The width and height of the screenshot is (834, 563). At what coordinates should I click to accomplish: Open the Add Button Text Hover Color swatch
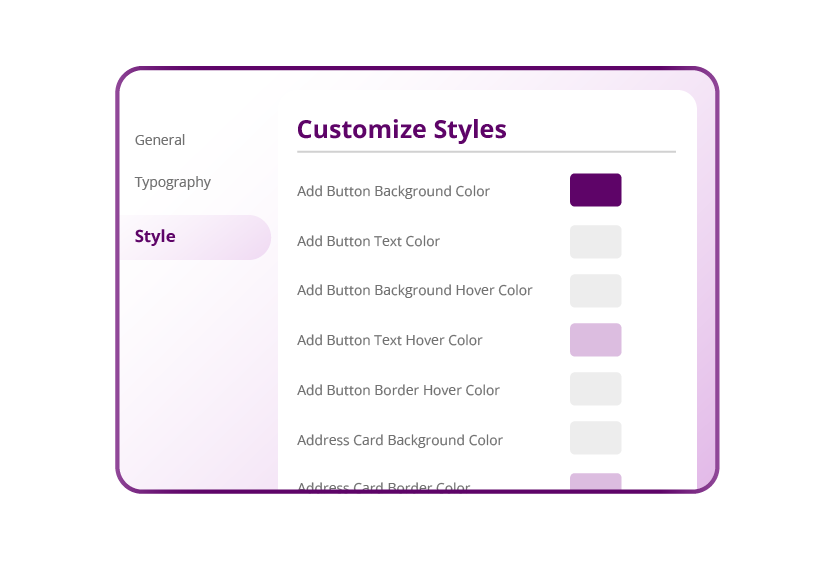[595, 340]
